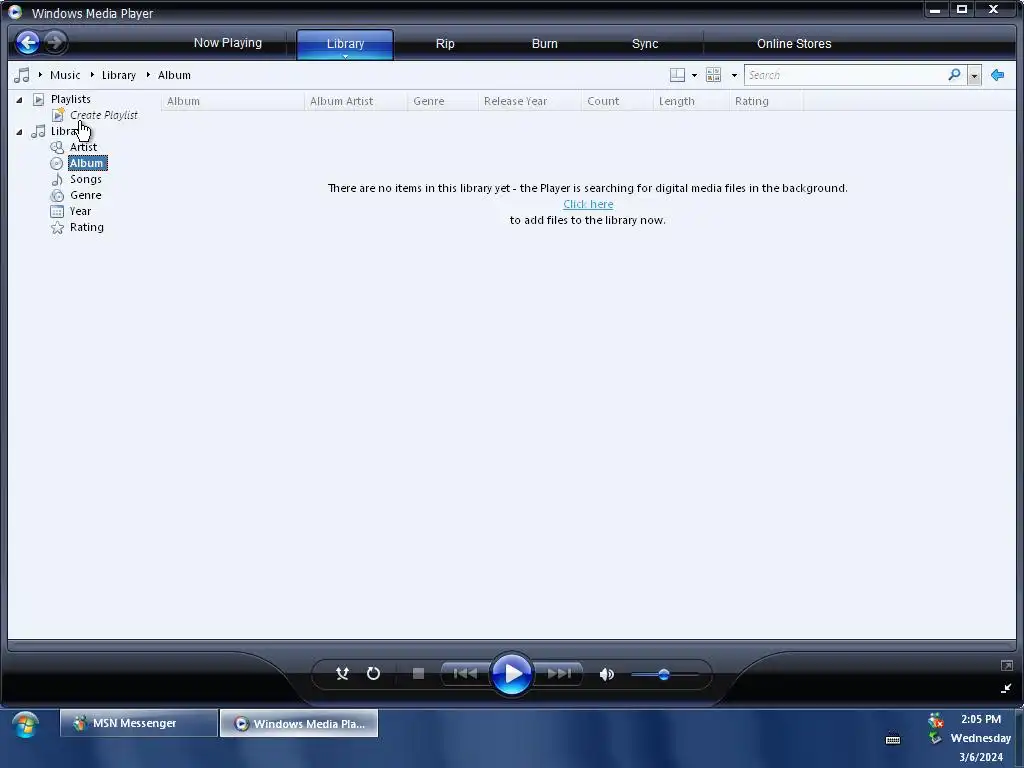
Task: Open the Online Stores tab
Action: 794,43
